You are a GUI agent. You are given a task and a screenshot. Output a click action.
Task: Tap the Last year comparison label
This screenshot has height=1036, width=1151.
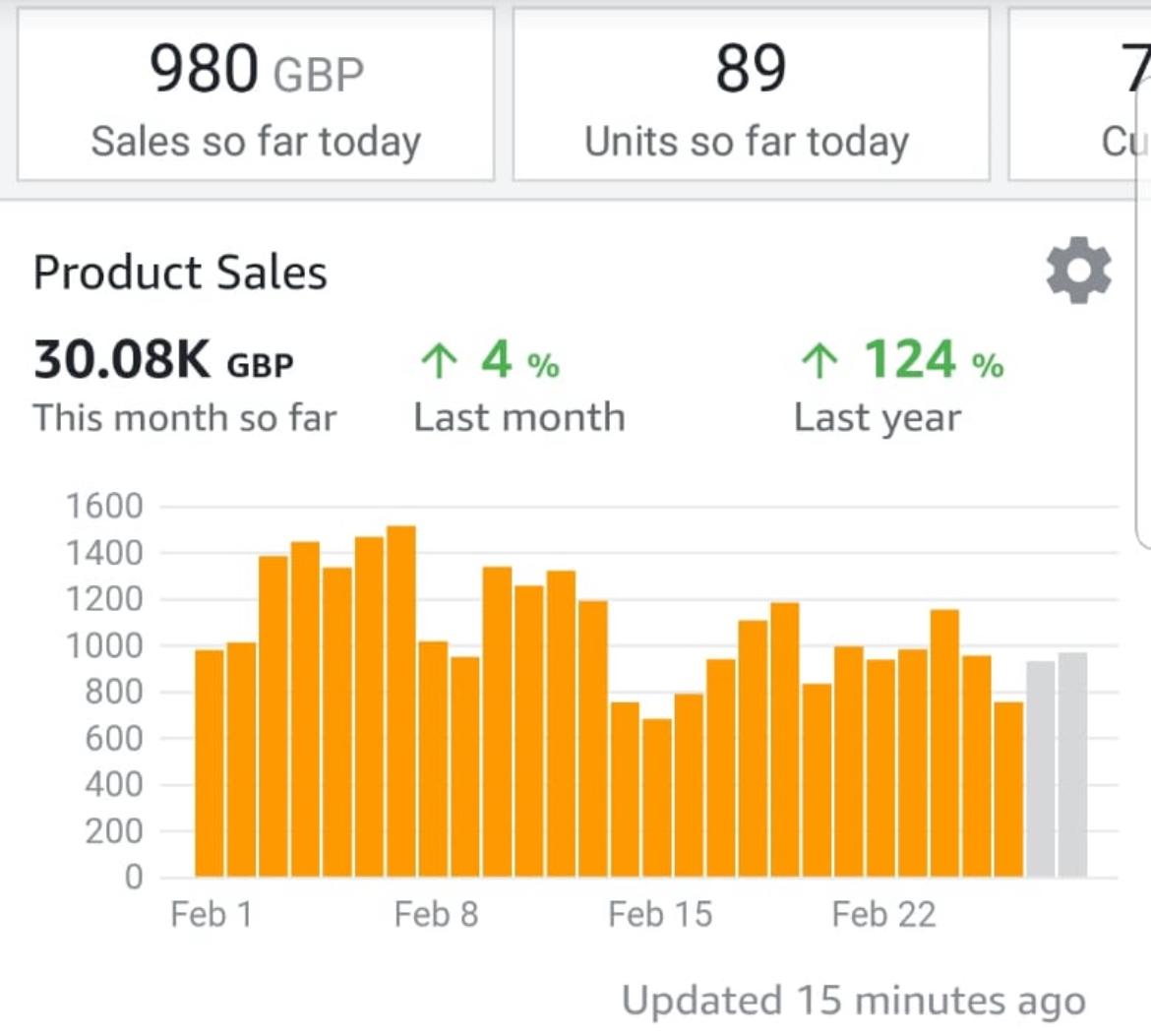click(x=877, y=417)
